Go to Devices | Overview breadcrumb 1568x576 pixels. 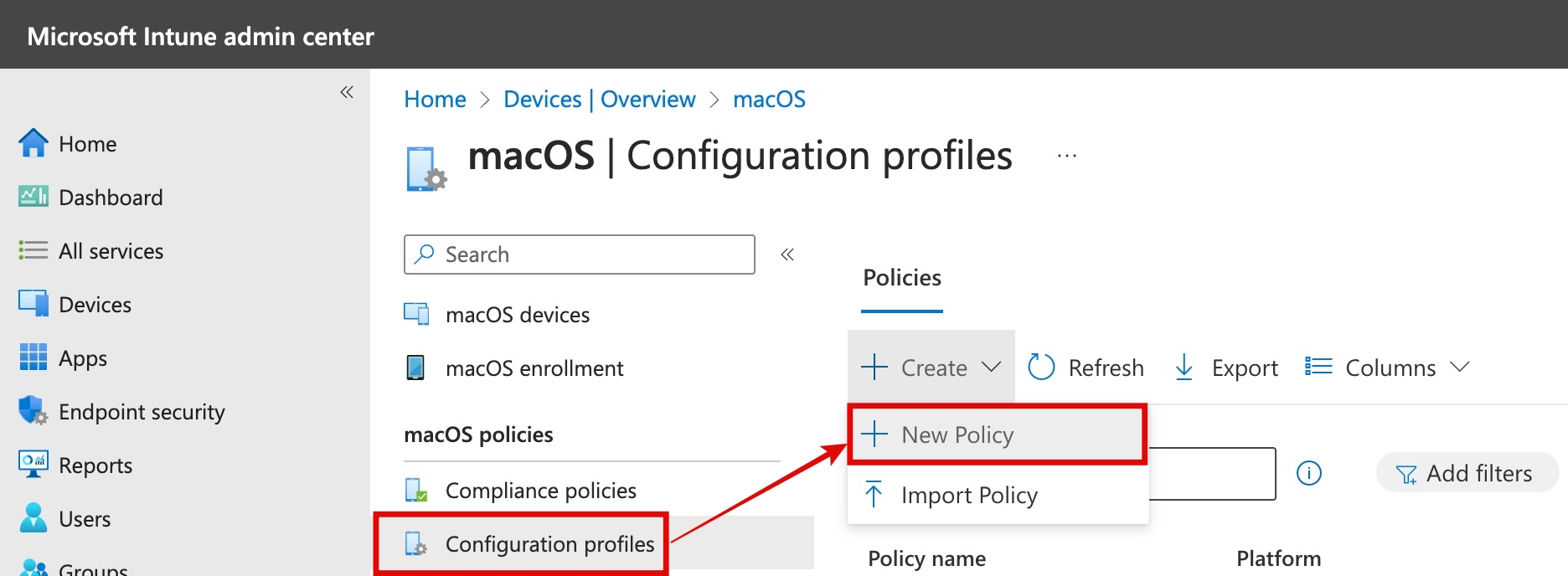coord(600,99)
